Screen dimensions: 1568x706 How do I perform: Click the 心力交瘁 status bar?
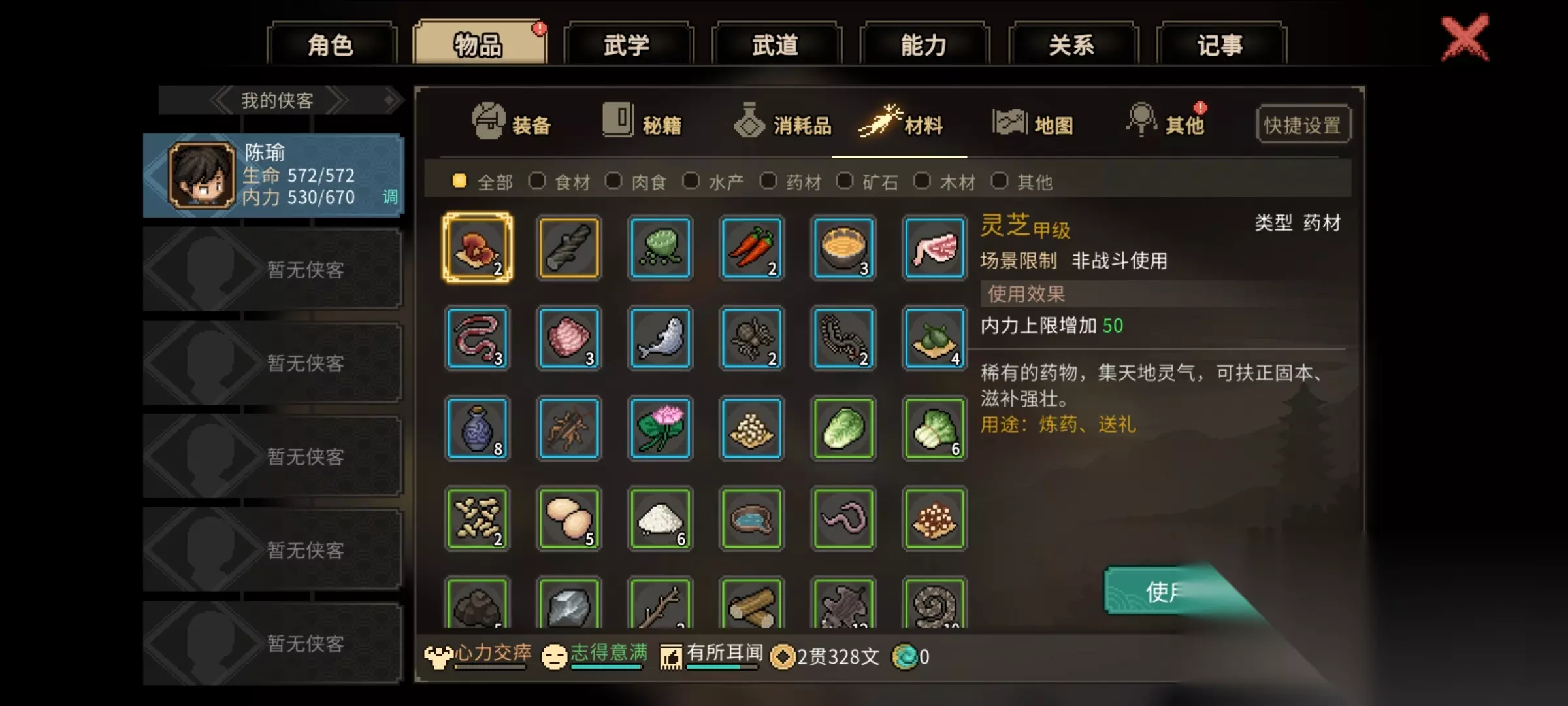(479, 655)
